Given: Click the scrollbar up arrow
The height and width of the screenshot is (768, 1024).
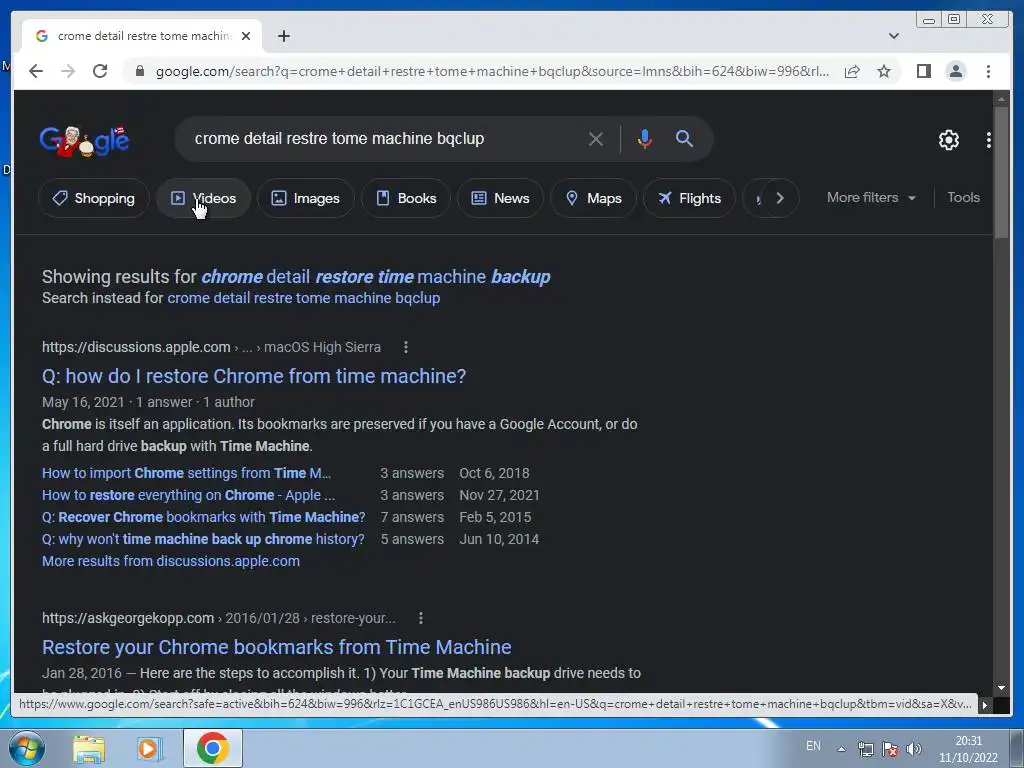Looking at the screenshot, I should pyautogui.click(x=1001, y=99).
